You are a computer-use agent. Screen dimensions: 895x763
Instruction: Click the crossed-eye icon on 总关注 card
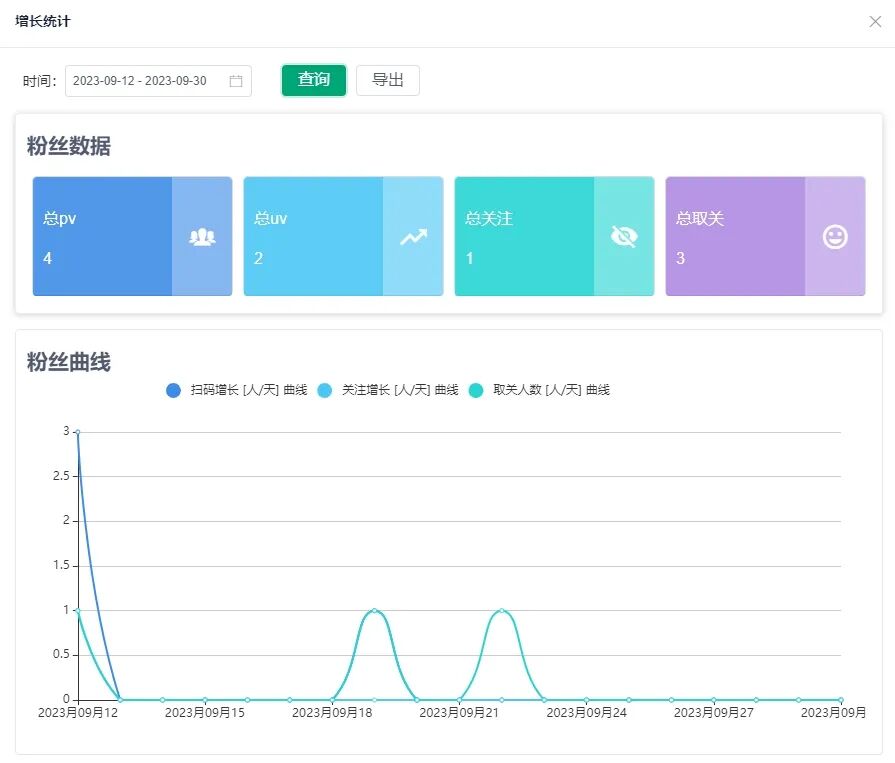[x=624, y=237]
